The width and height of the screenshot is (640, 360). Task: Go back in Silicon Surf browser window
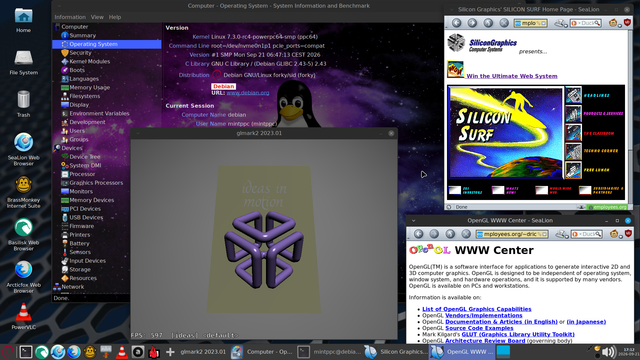click(456, 23)
